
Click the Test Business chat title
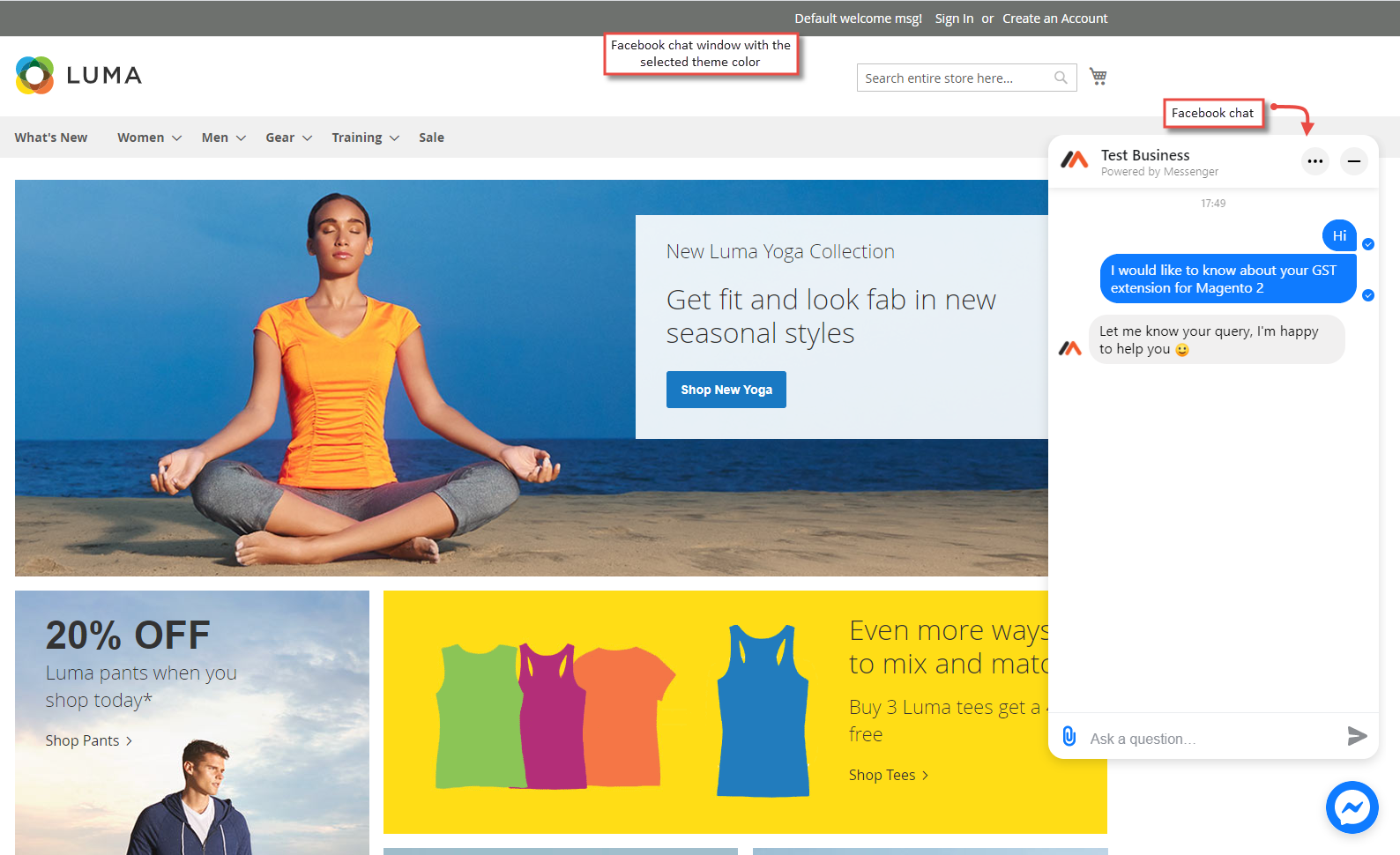pos(1145,155)
